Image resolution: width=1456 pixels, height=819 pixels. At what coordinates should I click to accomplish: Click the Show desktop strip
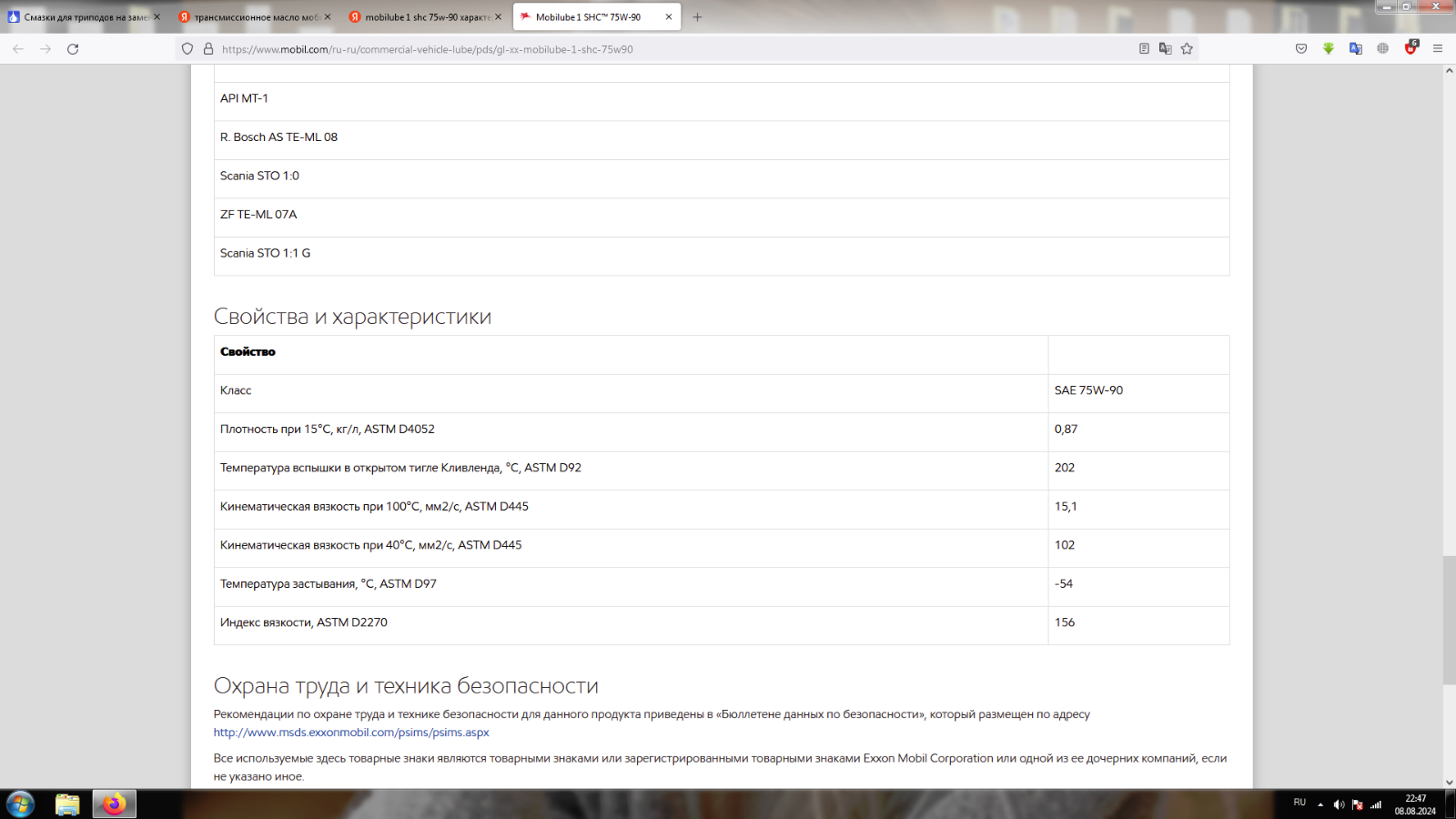(x=1451, y=804)
